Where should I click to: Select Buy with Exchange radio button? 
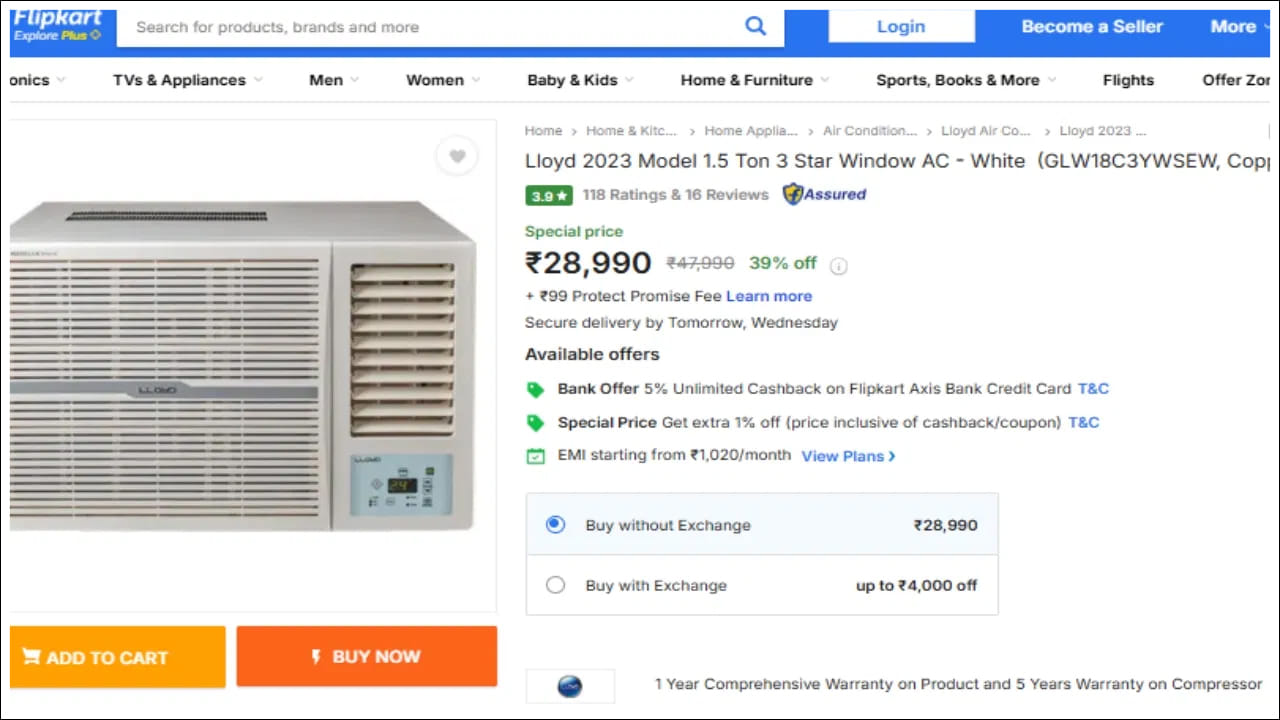click(x=556, y=585)
